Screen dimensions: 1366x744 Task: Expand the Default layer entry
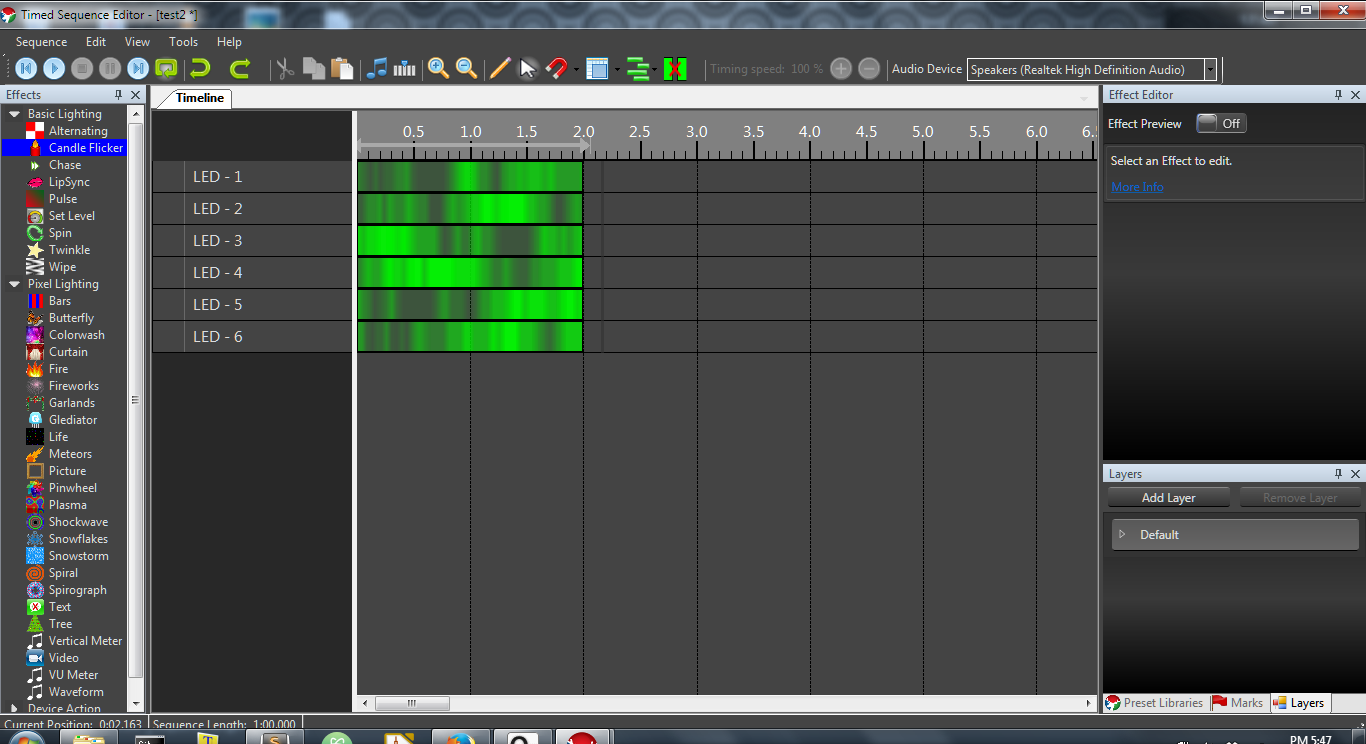[x=1122, y=534]
